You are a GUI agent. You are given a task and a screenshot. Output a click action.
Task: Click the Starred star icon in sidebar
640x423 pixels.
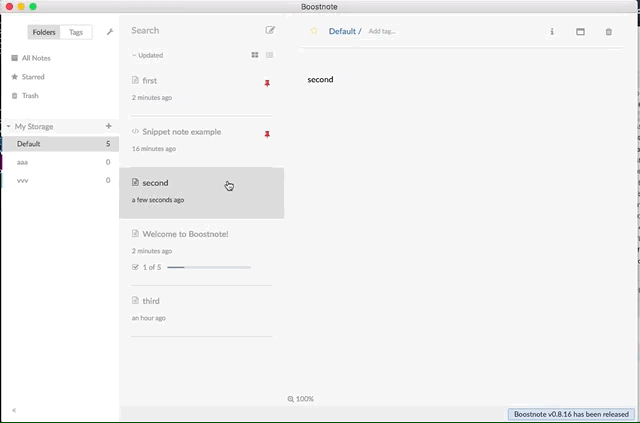coord(15,77)
